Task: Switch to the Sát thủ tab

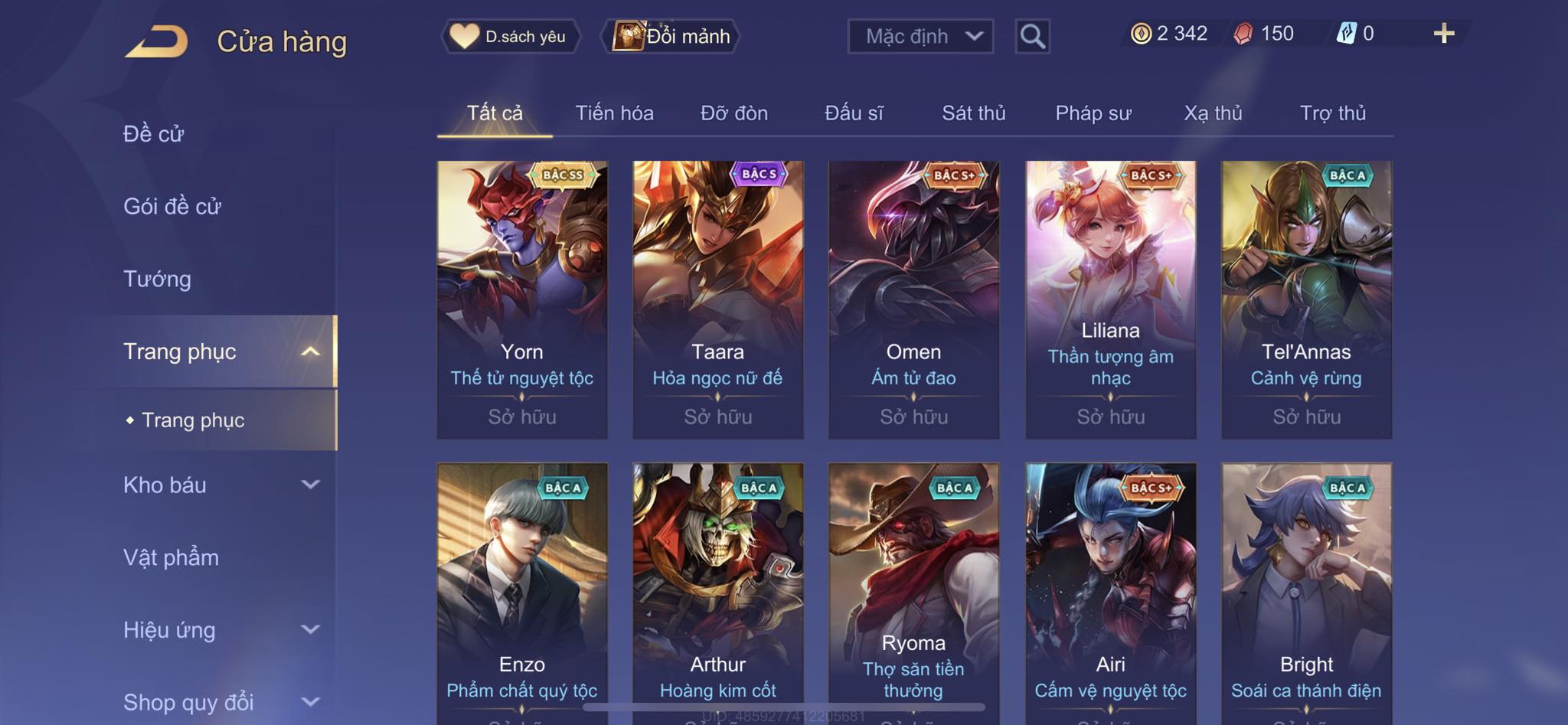Action: click(x=973, y=113)
